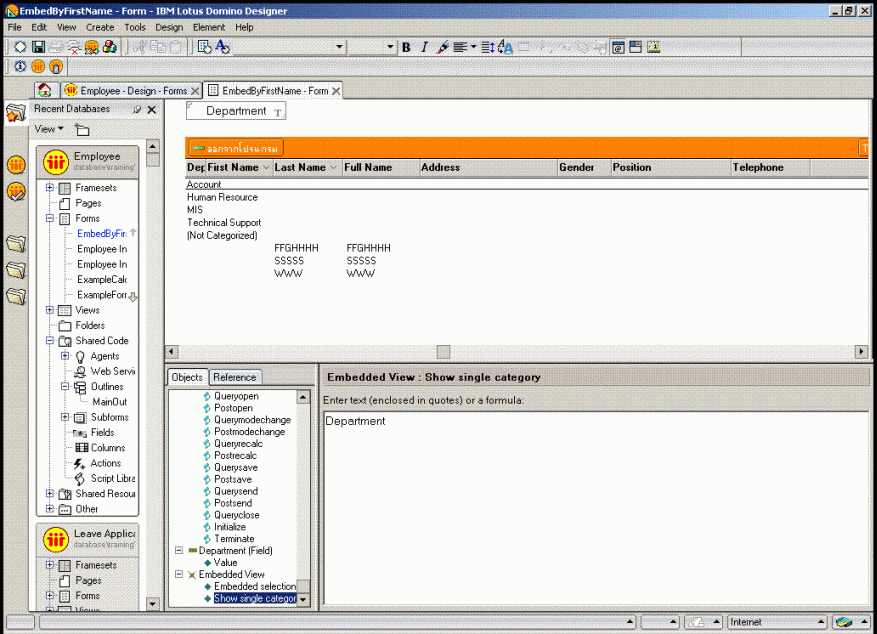This screenshot has height=634, width=877.
Task: Apply bold formatting with the B button
Action: pyautogui.click(x=407, y=48)
